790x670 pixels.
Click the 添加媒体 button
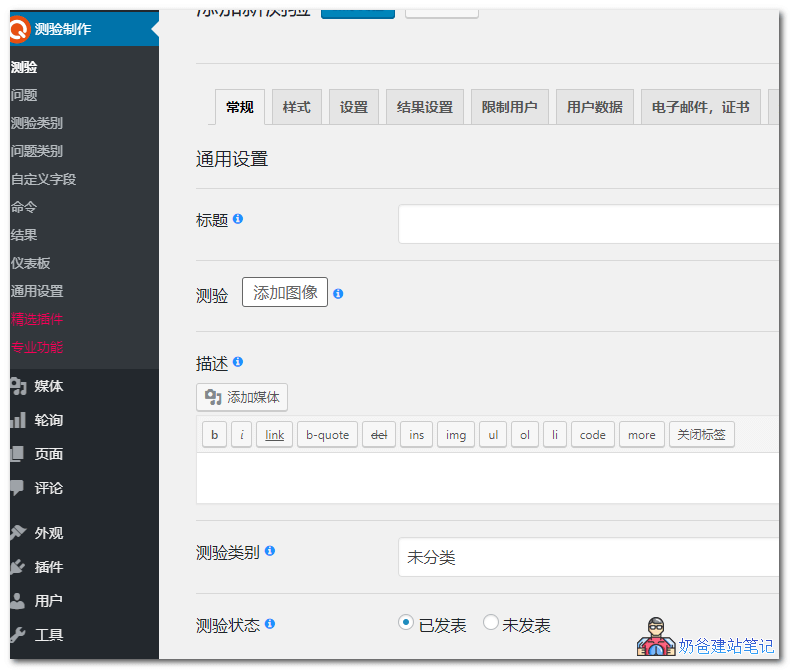click(242, 397)
